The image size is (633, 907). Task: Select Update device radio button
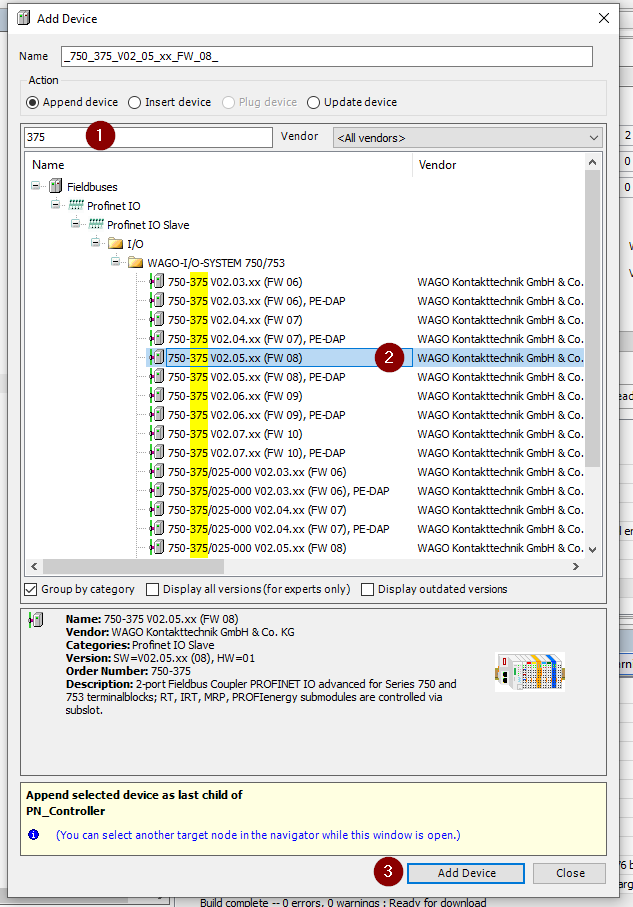(313, 102)
